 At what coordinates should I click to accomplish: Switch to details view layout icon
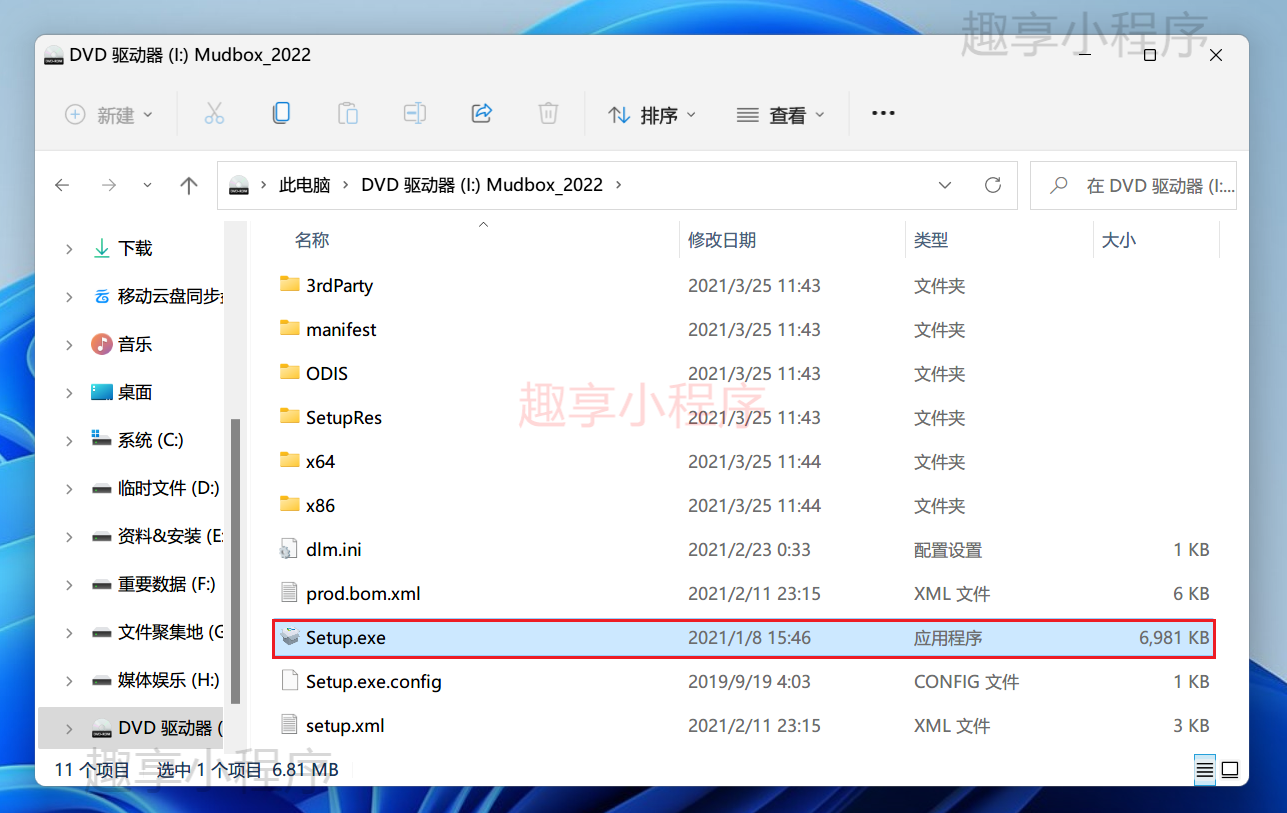(1205, 770)
